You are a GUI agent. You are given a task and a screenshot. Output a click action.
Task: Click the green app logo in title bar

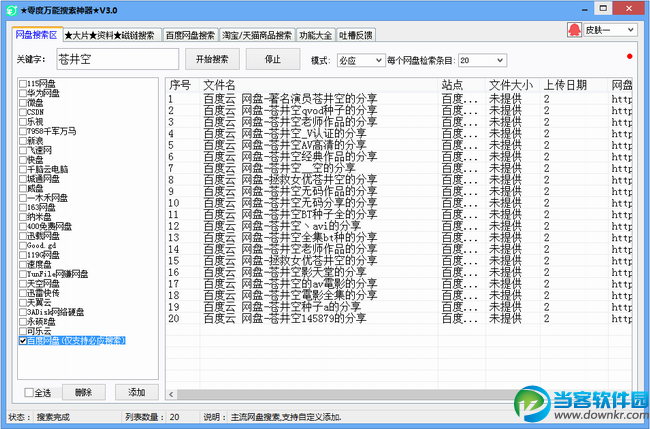point(12,11)
